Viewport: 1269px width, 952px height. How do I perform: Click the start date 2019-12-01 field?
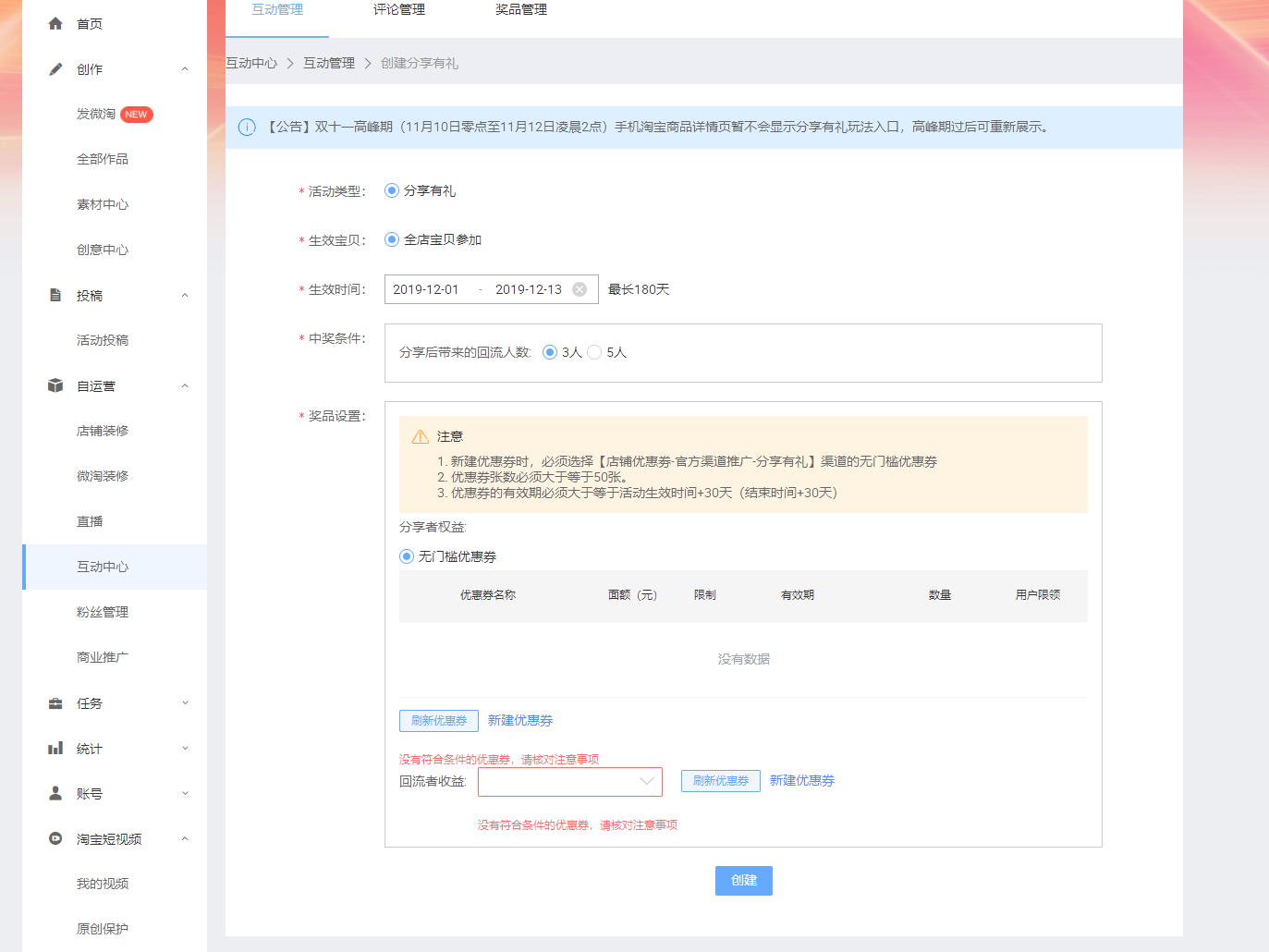426,289
